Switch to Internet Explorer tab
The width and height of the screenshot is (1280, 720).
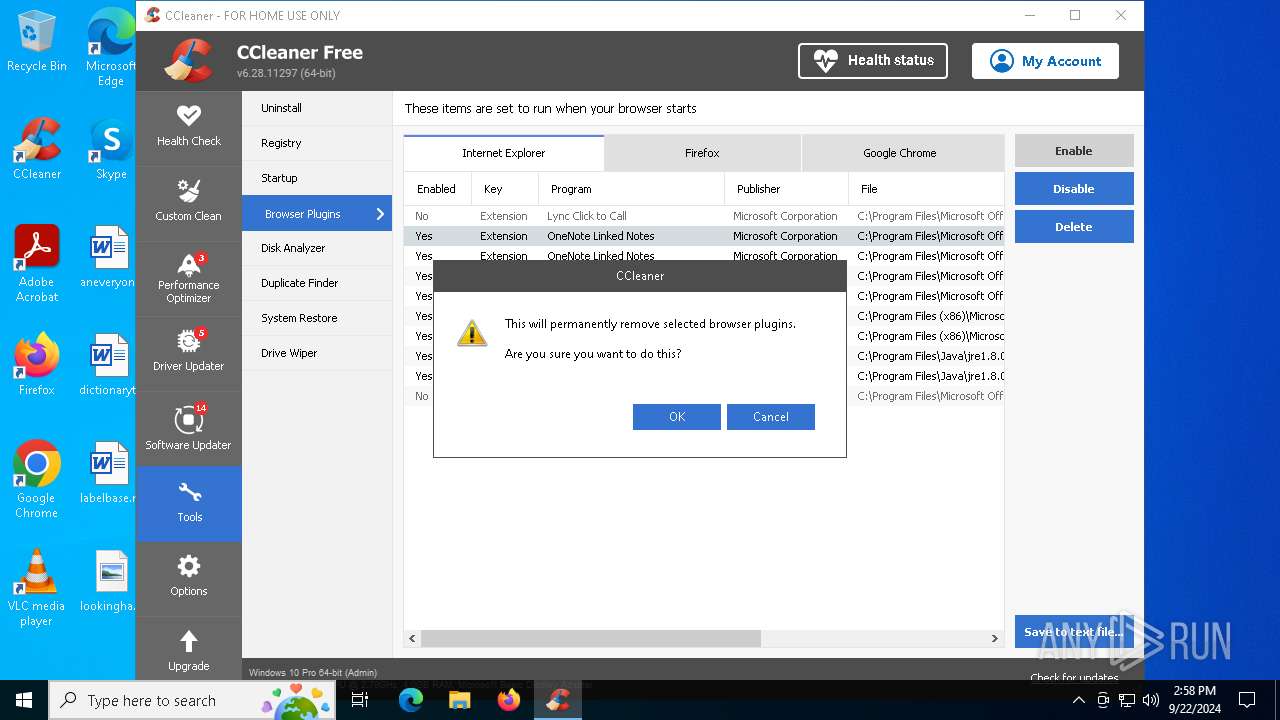click(x=504, y=153)
